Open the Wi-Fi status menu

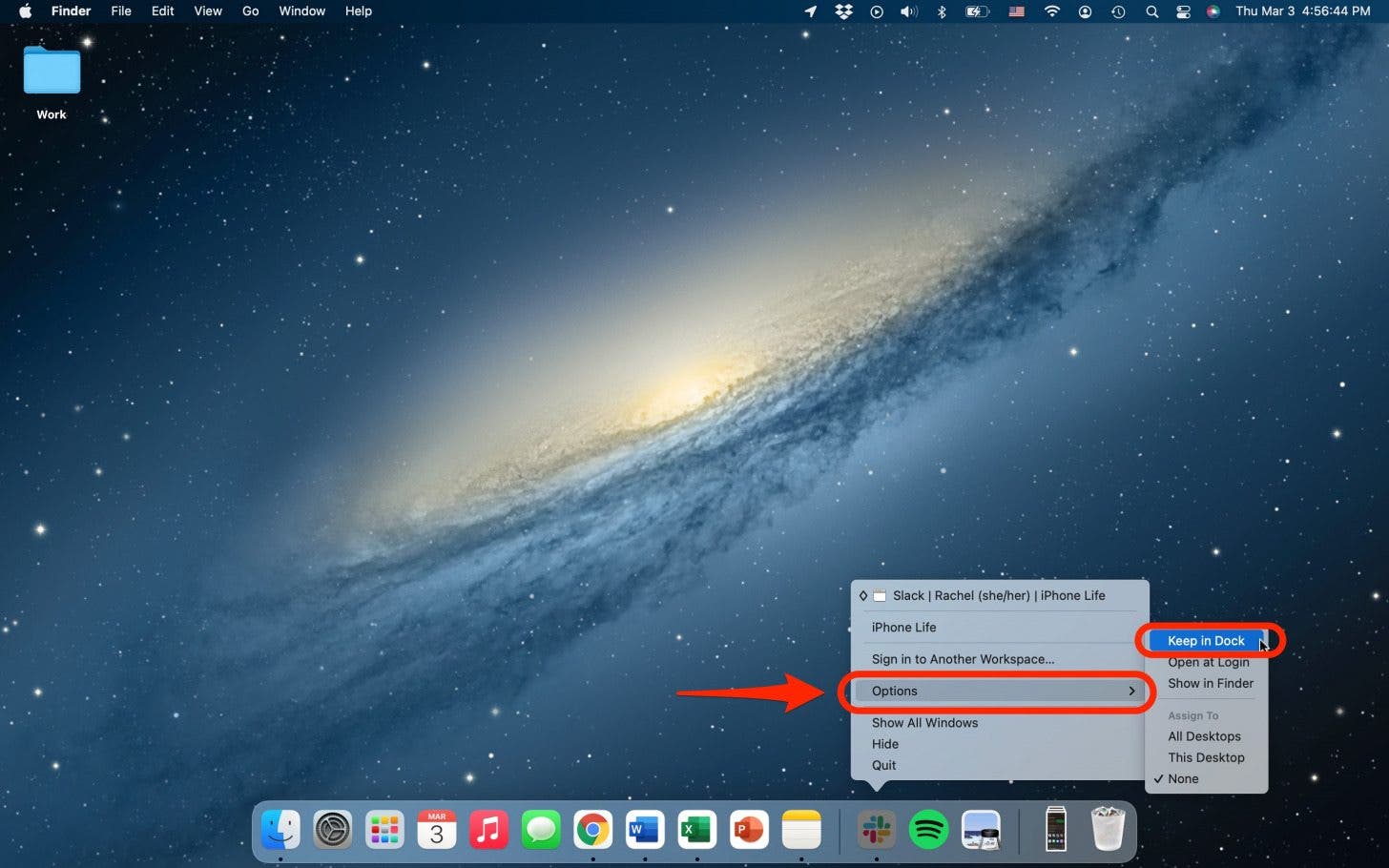pos(1051,11)
